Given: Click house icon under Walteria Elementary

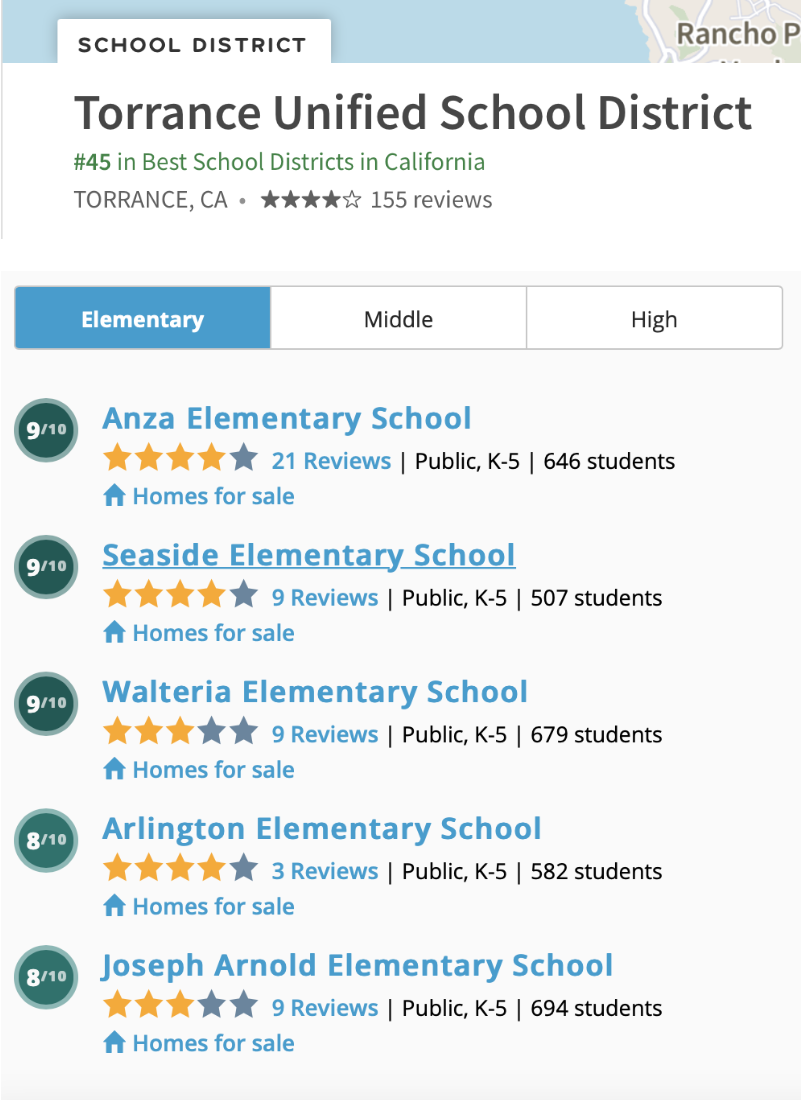Looking at the screenshot, I should click(x=114, y=769).
